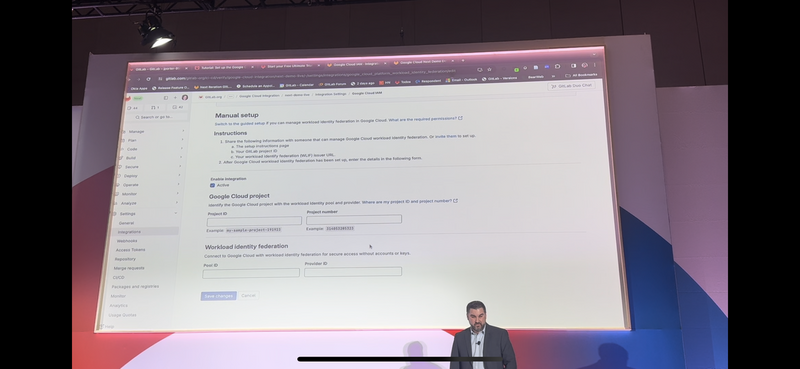The image size is (800, 369).
Task: Open the merge requests counter showing 1
Action: (x=155, y=108)
